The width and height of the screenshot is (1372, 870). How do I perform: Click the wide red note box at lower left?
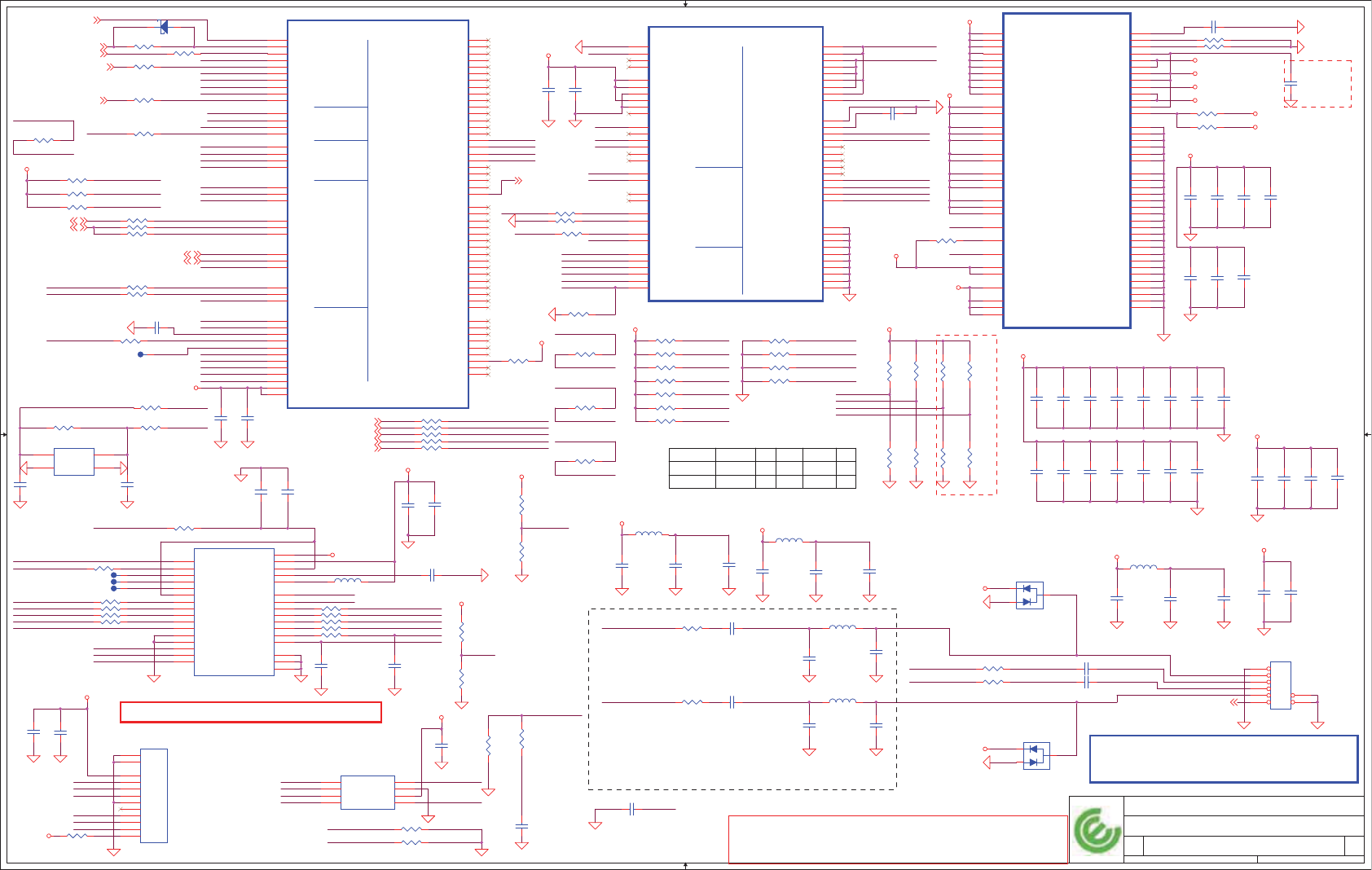click(251, 712)
